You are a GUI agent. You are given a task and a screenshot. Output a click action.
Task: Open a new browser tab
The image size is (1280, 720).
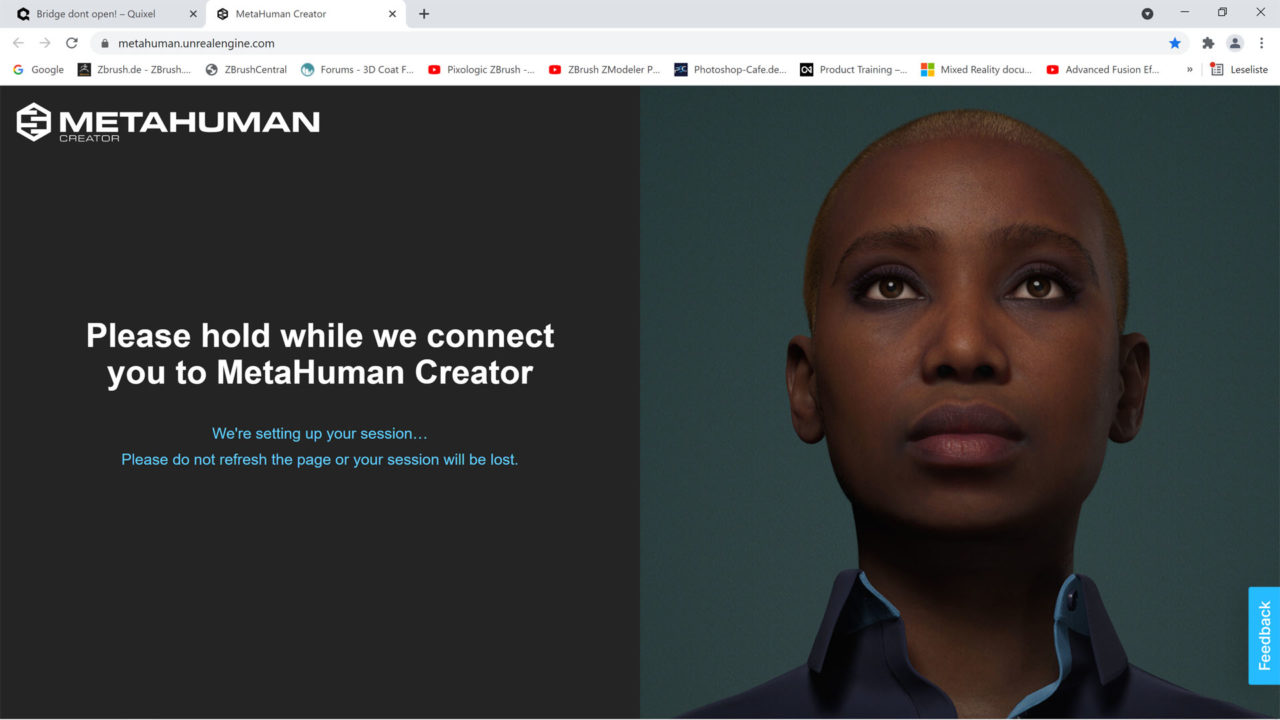(424, 14)
